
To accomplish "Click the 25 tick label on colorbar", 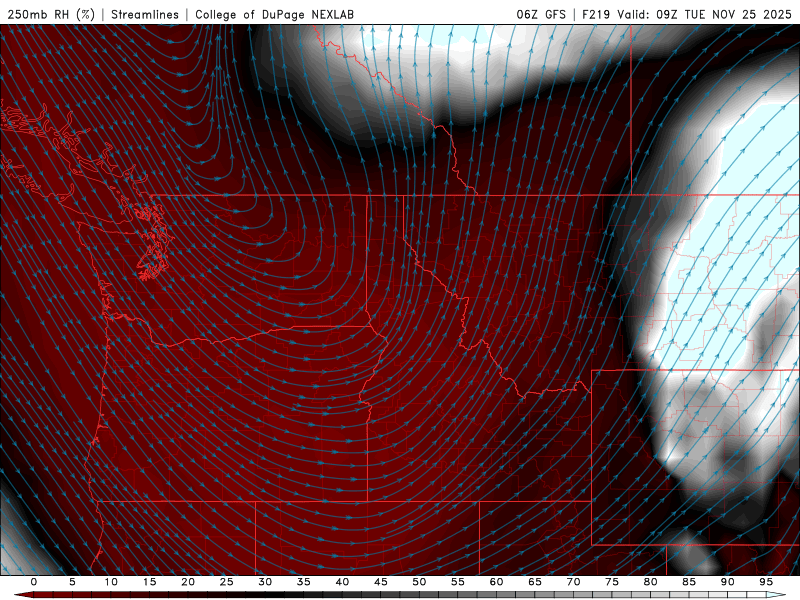I will pos(226,582).
